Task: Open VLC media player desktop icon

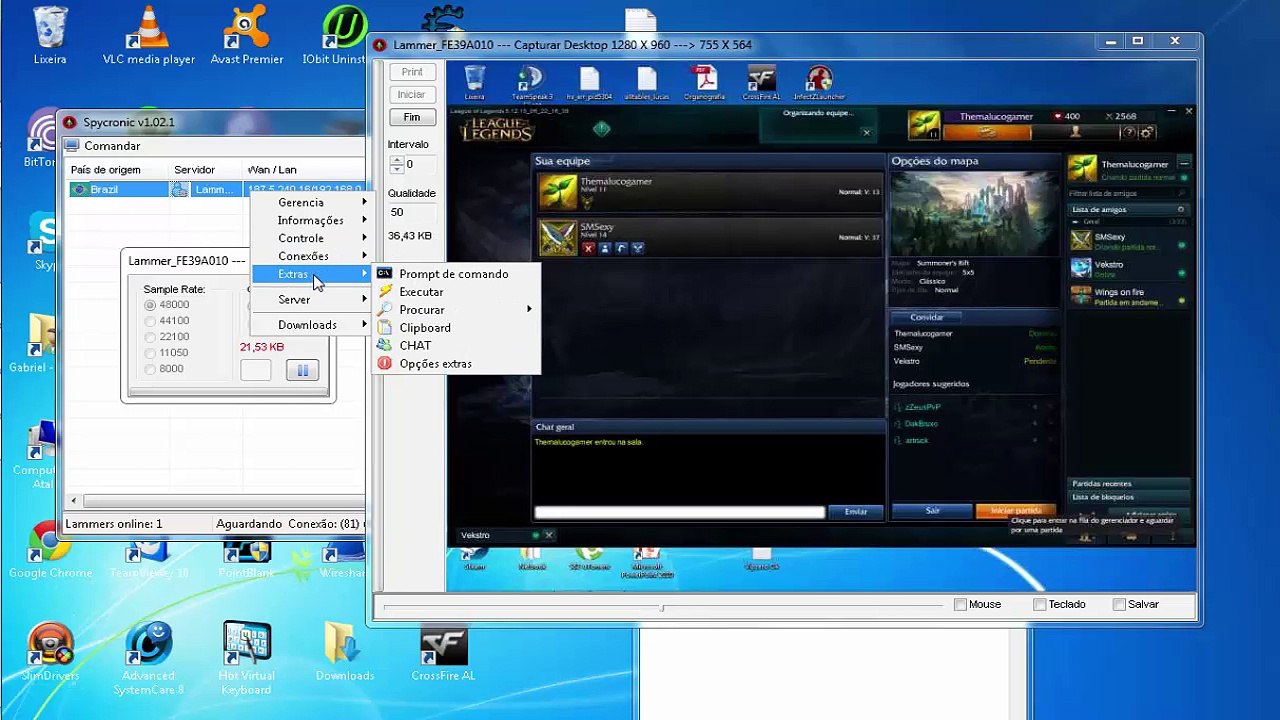Action: (148, 30)
